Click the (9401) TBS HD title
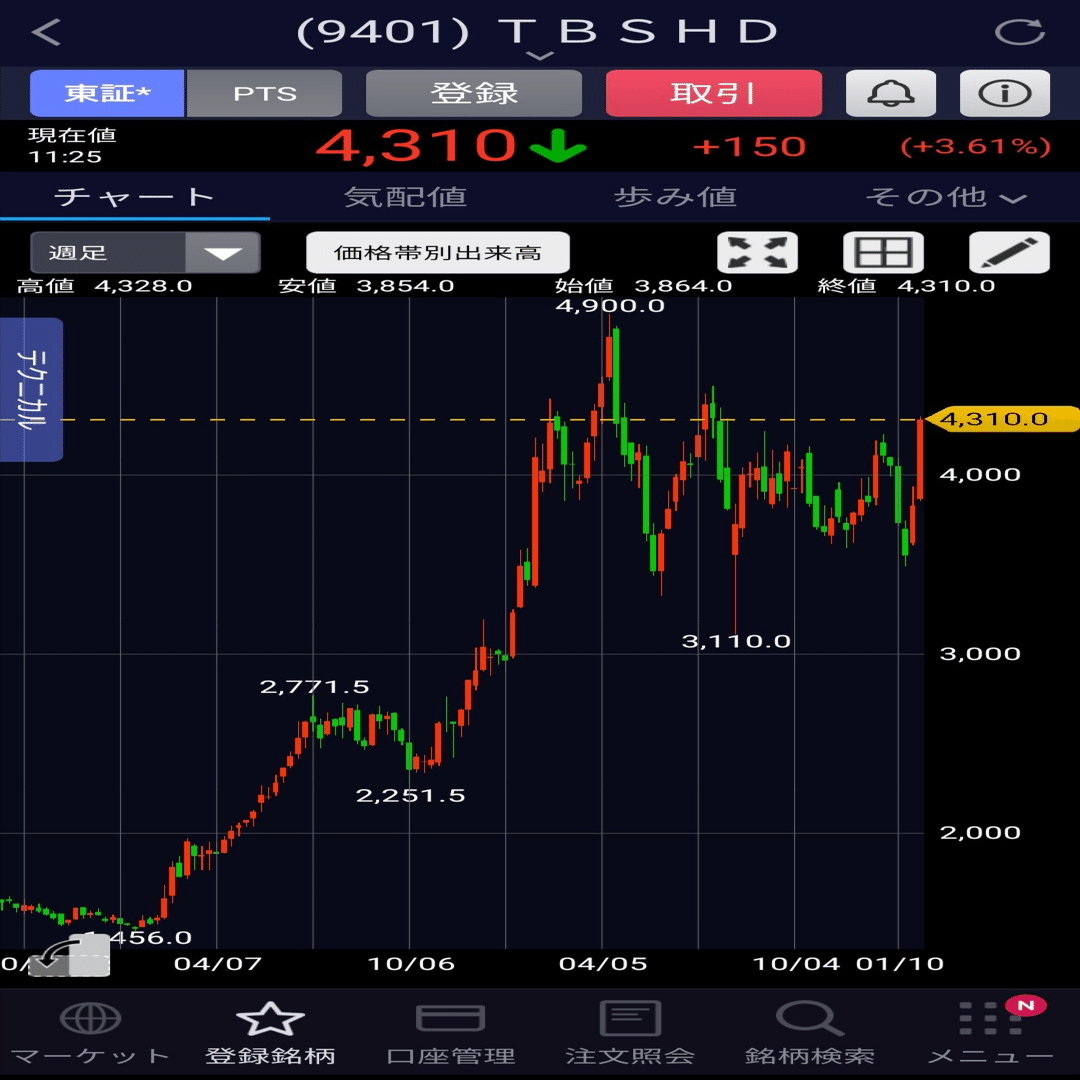 click(x=537, y=32)
